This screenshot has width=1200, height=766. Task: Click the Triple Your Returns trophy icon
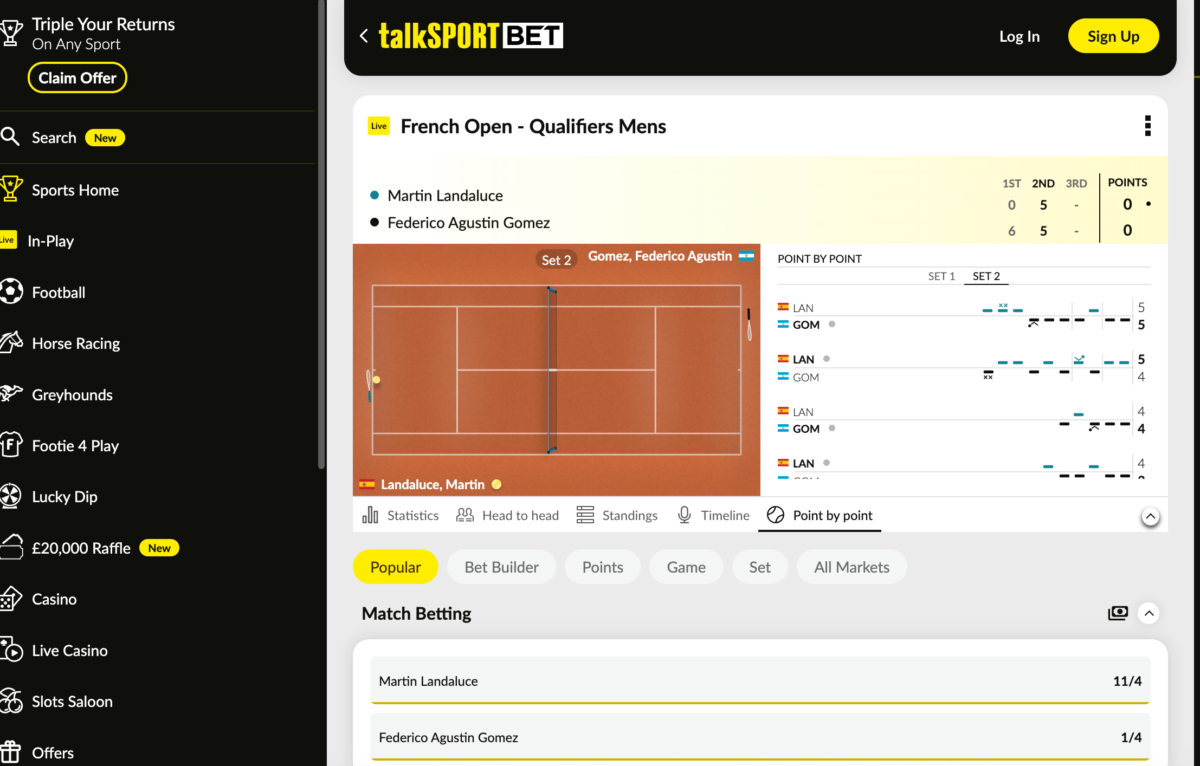[11, 33]
